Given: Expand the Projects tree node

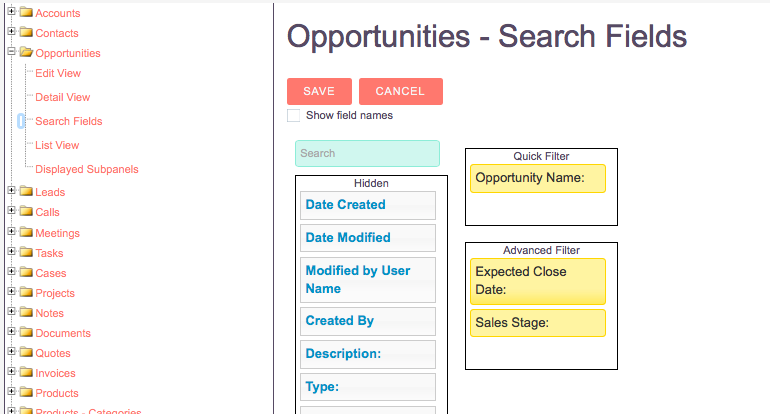Looking at the screenshot, I should [x=11, y=292].
